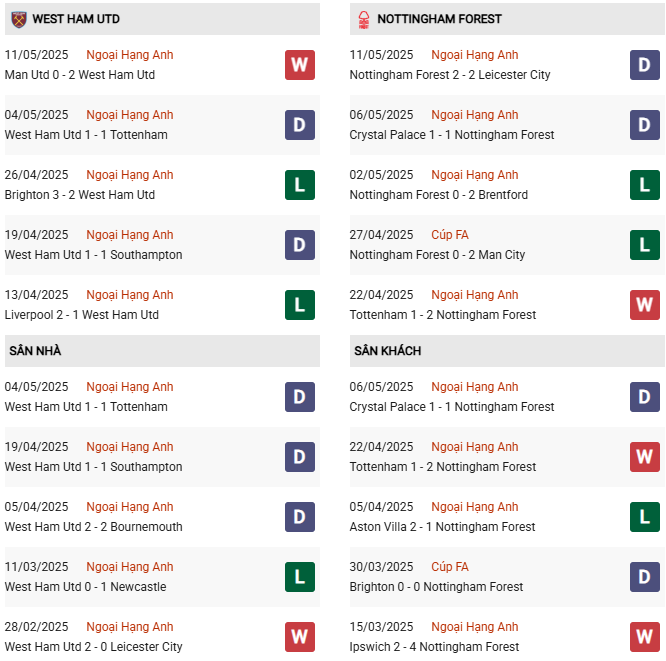
Task: Click the L badge for Aston Villa 2-1 Forest
Action: pos(645,517)
